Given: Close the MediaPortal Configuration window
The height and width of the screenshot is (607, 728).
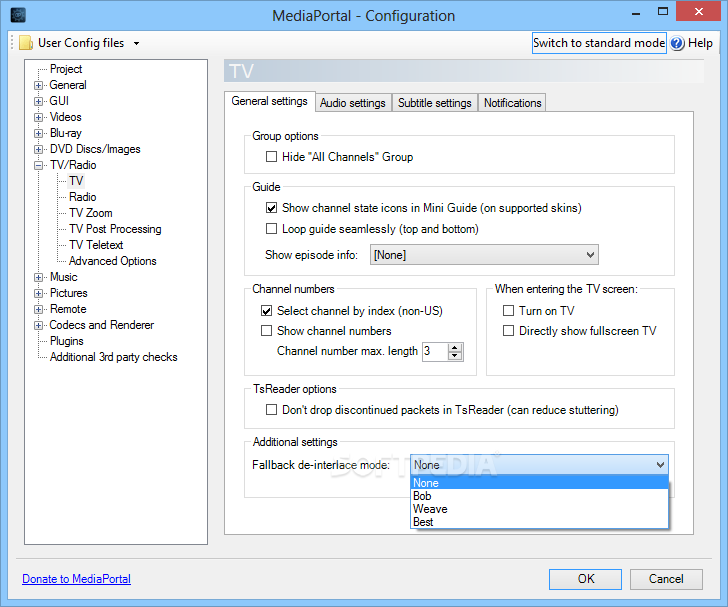Looking at the screenshot, I should (699, 12).
